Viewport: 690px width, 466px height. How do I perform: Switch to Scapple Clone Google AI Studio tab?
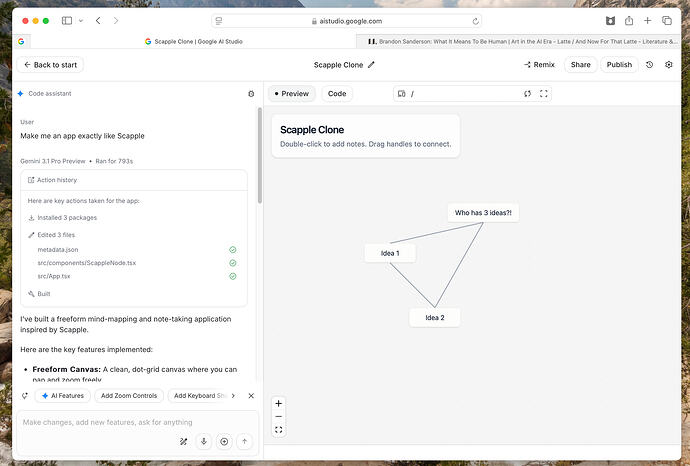point(194,41)
